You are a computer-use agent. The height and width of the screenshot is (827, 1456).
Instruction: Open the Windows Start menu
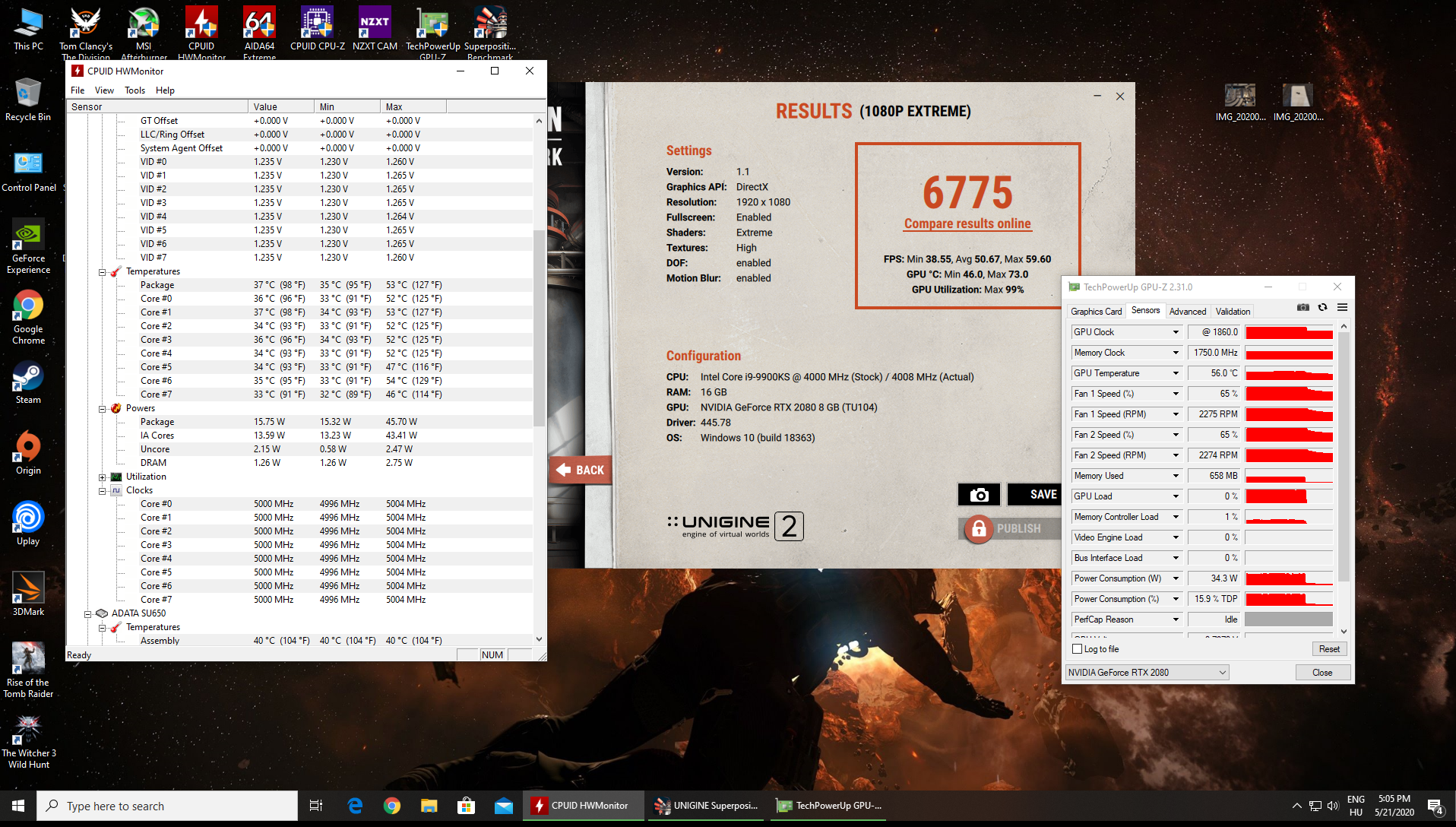click(x=18, y=806)
